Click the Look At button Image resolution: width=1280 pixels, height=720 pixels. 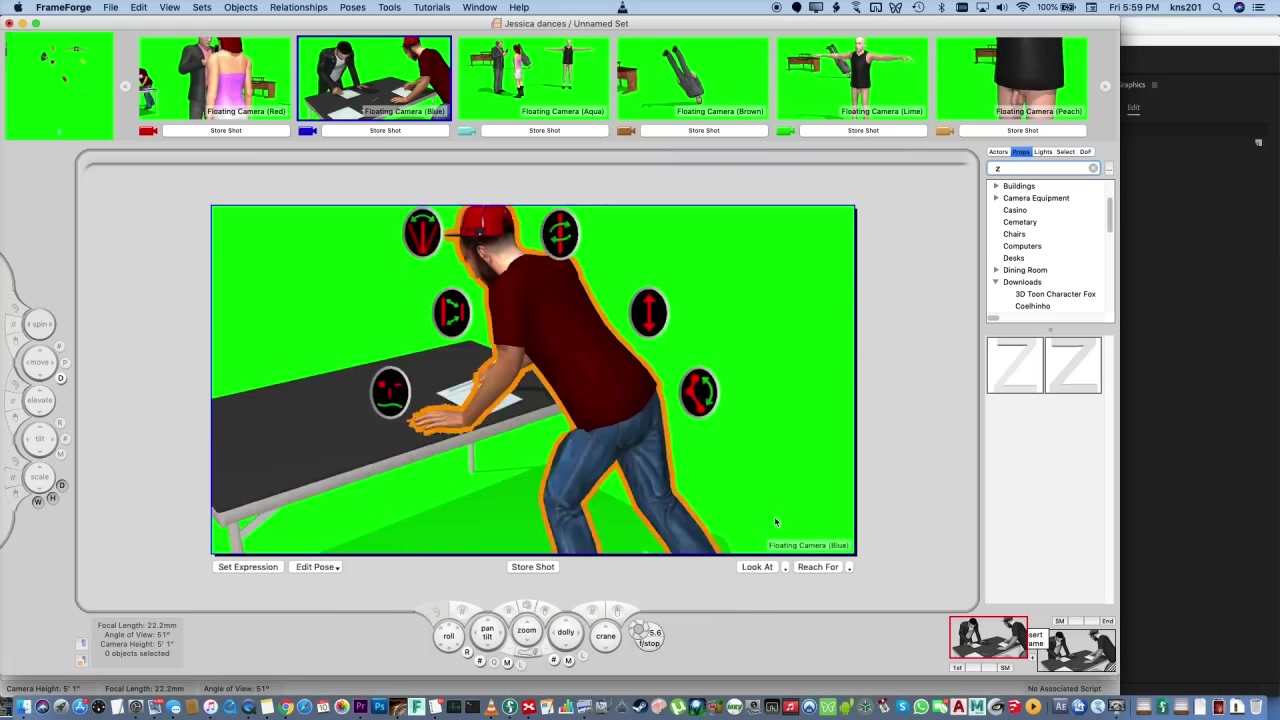pos(757,567)
